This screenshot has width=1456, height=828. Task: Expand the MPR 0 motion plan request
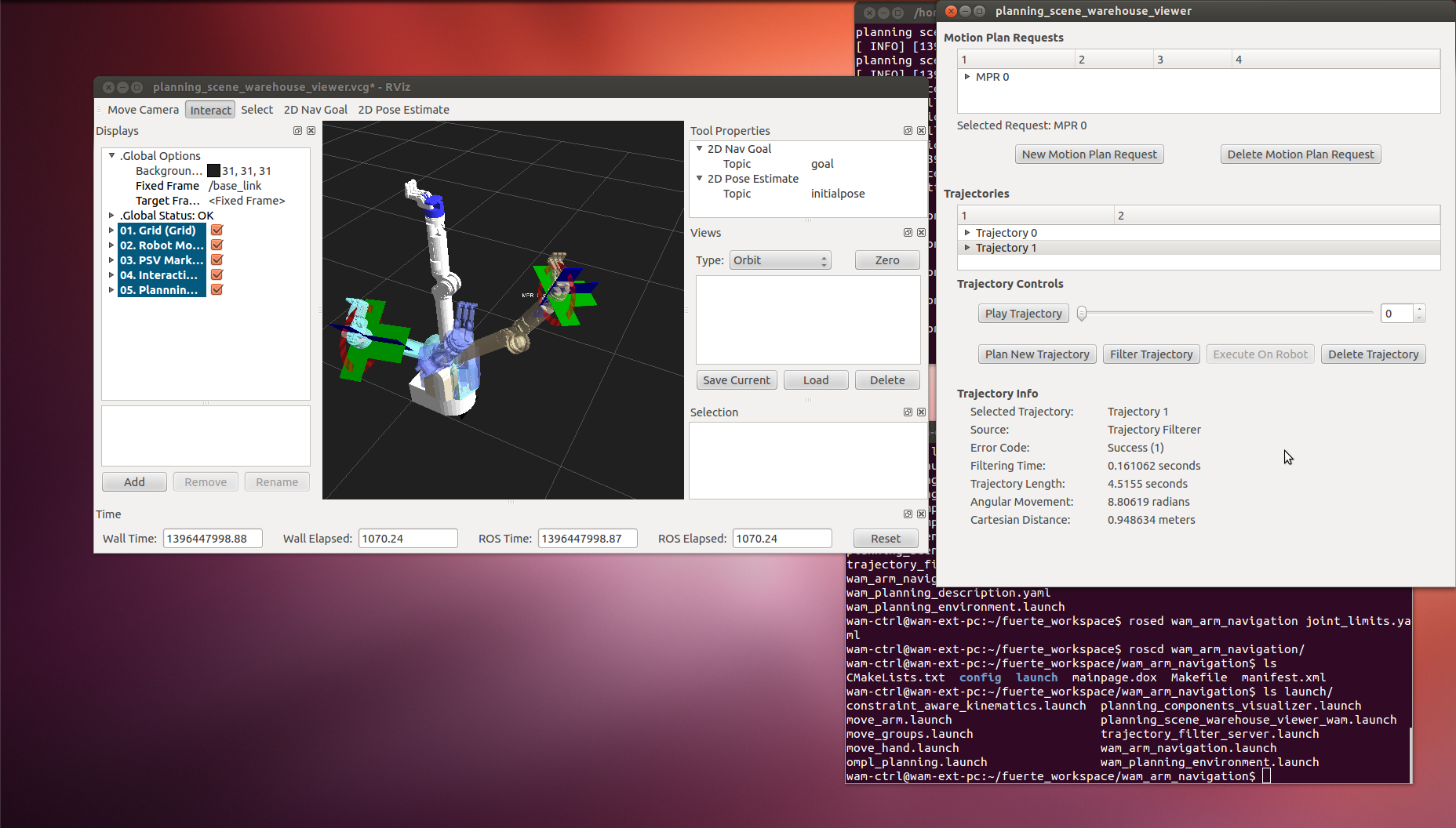coord(967,77)
